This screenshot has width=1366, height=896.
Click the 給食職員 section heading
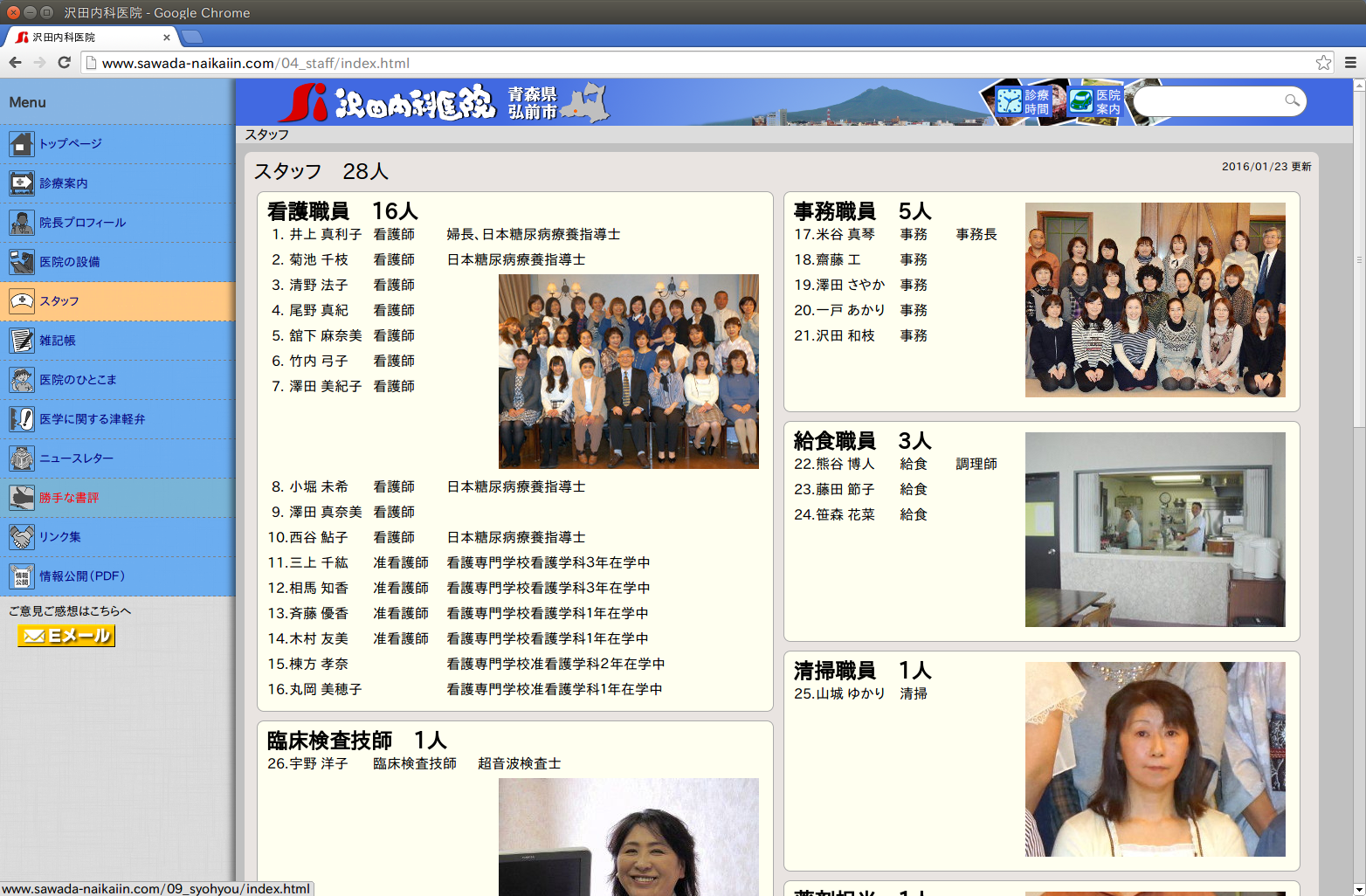[863, 441]
